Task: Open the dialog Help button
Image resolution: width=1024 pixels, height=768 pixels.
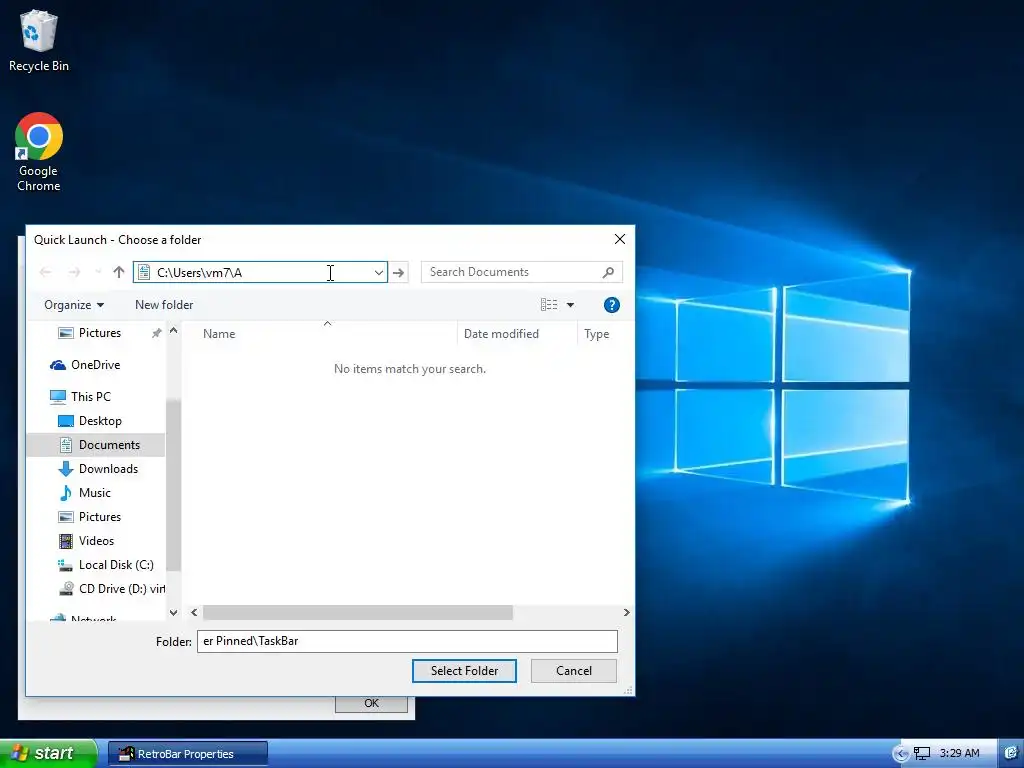Action: click(611, 305)
